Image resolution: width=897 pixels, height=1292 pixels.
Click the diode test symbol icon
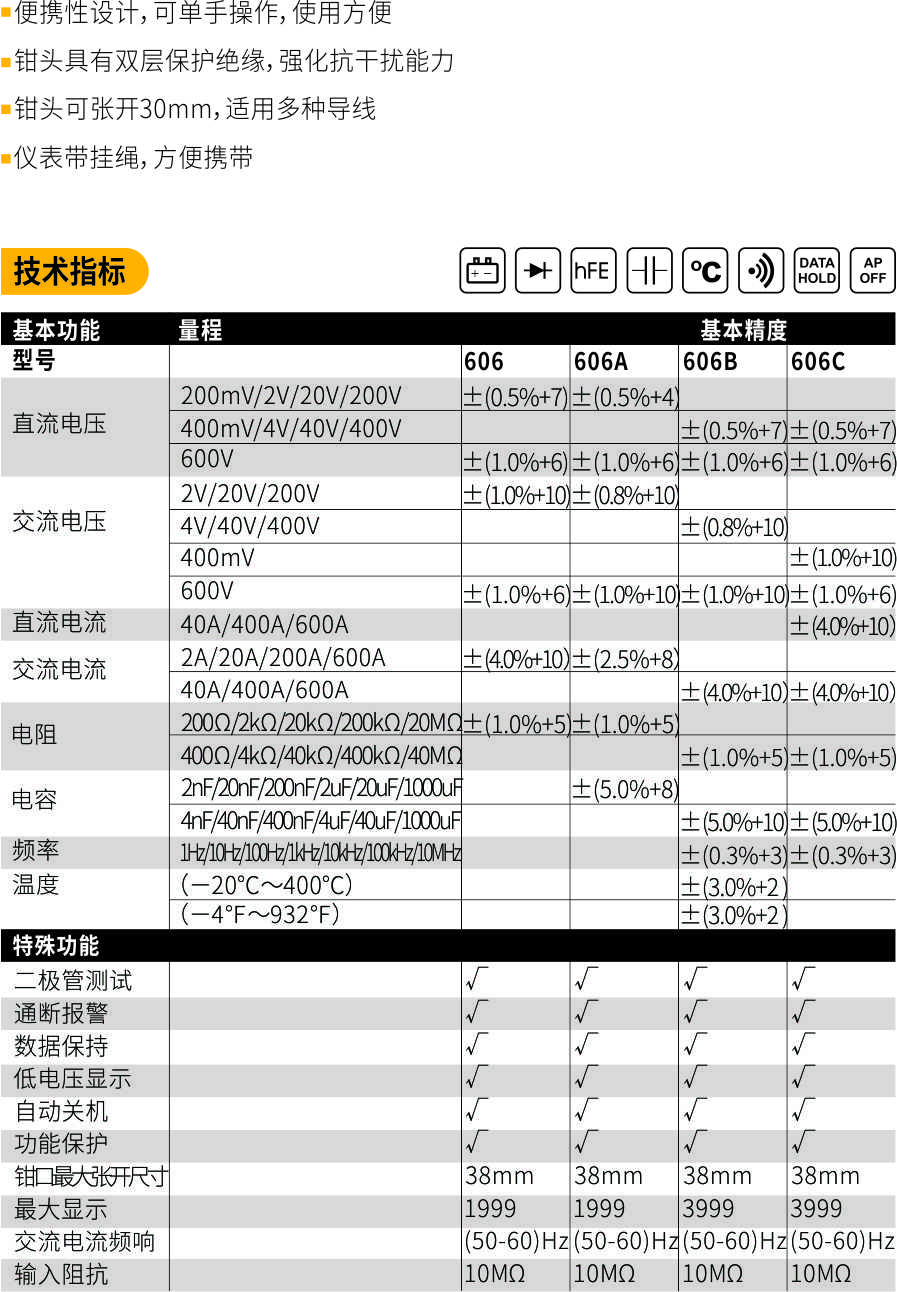tap(538, 271)
